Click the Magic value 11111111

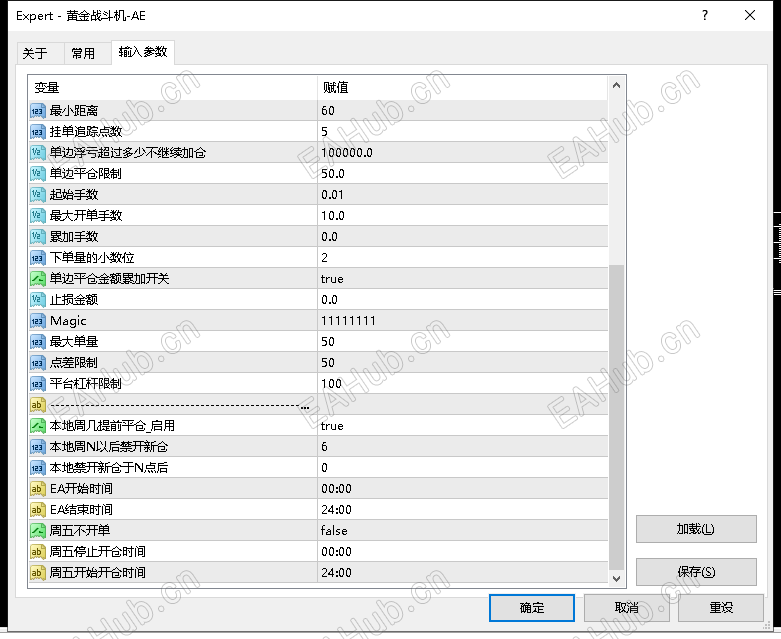(x=348, y=321)
